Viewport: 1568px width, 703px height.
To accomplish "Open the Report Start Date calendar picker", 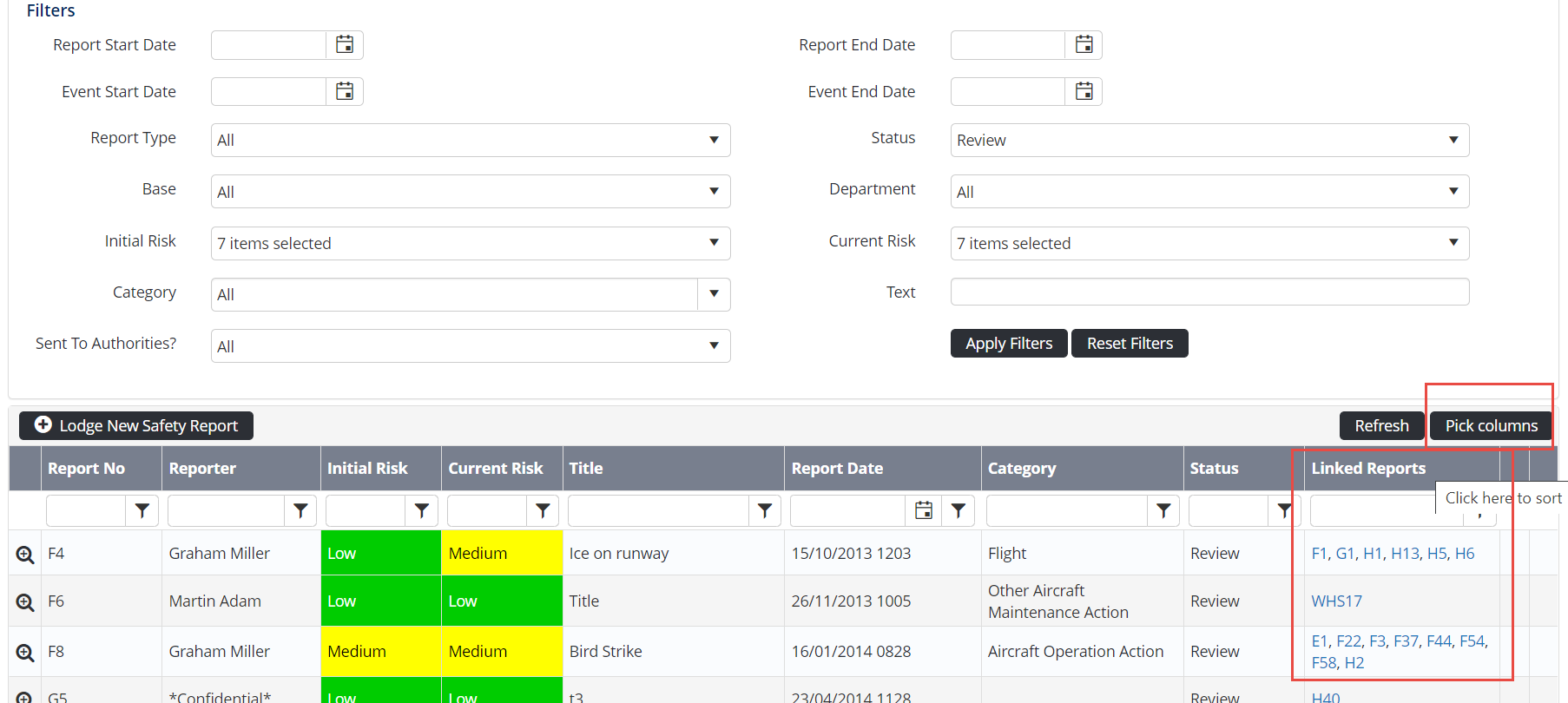I will (x=345, y=45).
